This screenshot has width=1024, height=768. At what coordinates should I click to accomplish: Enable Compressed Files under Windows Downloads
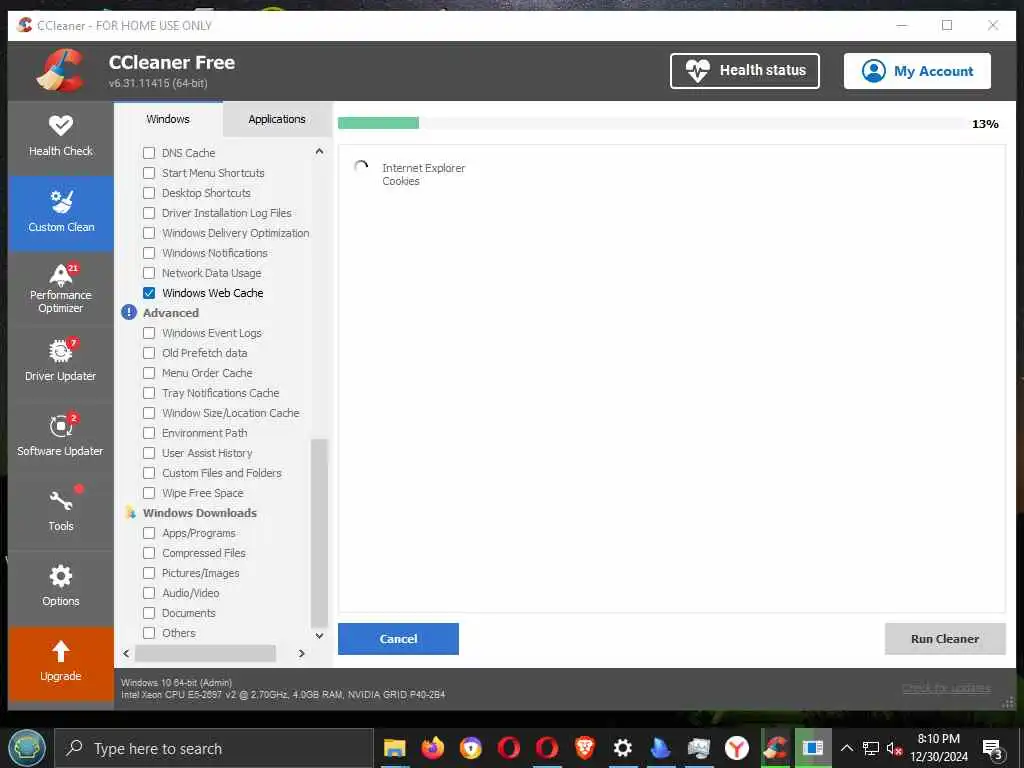[x=149, y=553]
